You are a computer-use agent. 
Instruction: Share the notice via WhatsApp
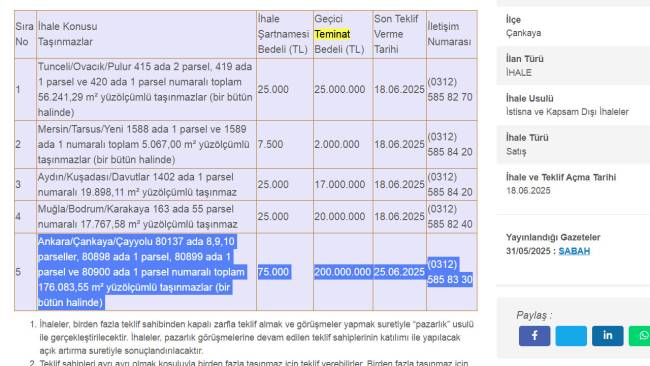641,336
